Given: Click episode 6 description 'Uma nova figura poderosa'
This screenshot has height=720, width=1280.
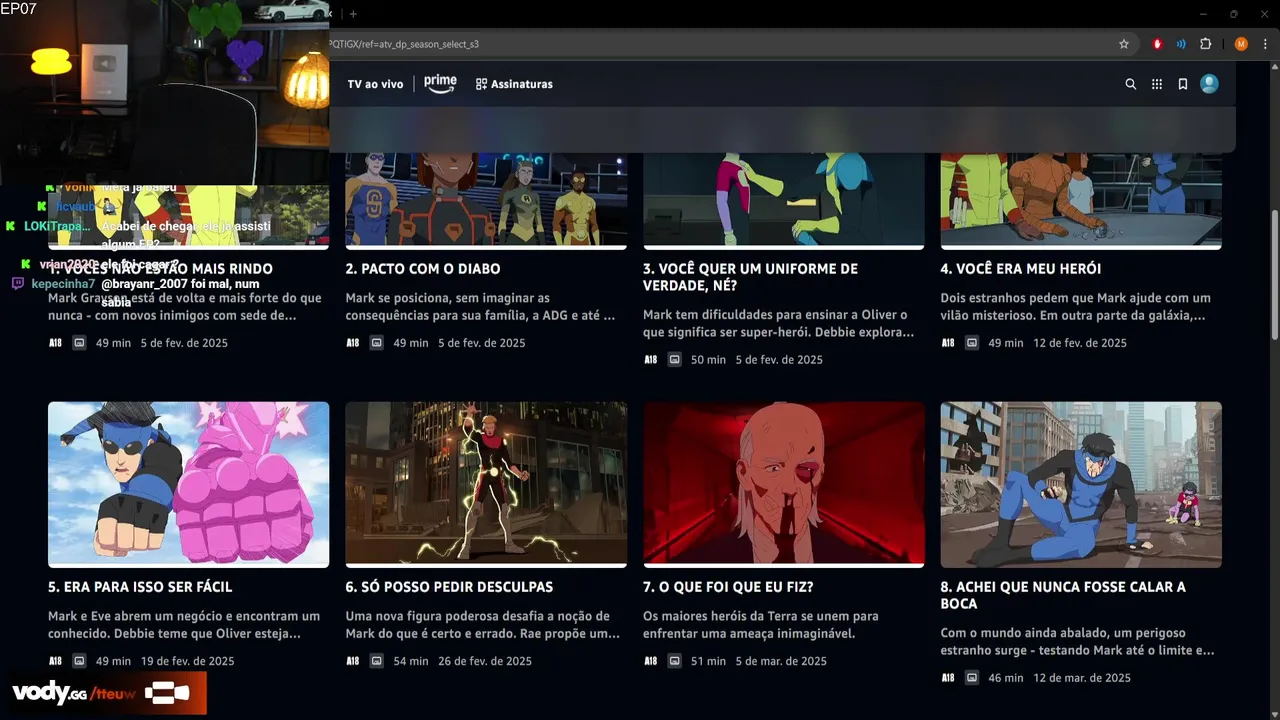Looking at the screenshot, I should click(483, 625).
